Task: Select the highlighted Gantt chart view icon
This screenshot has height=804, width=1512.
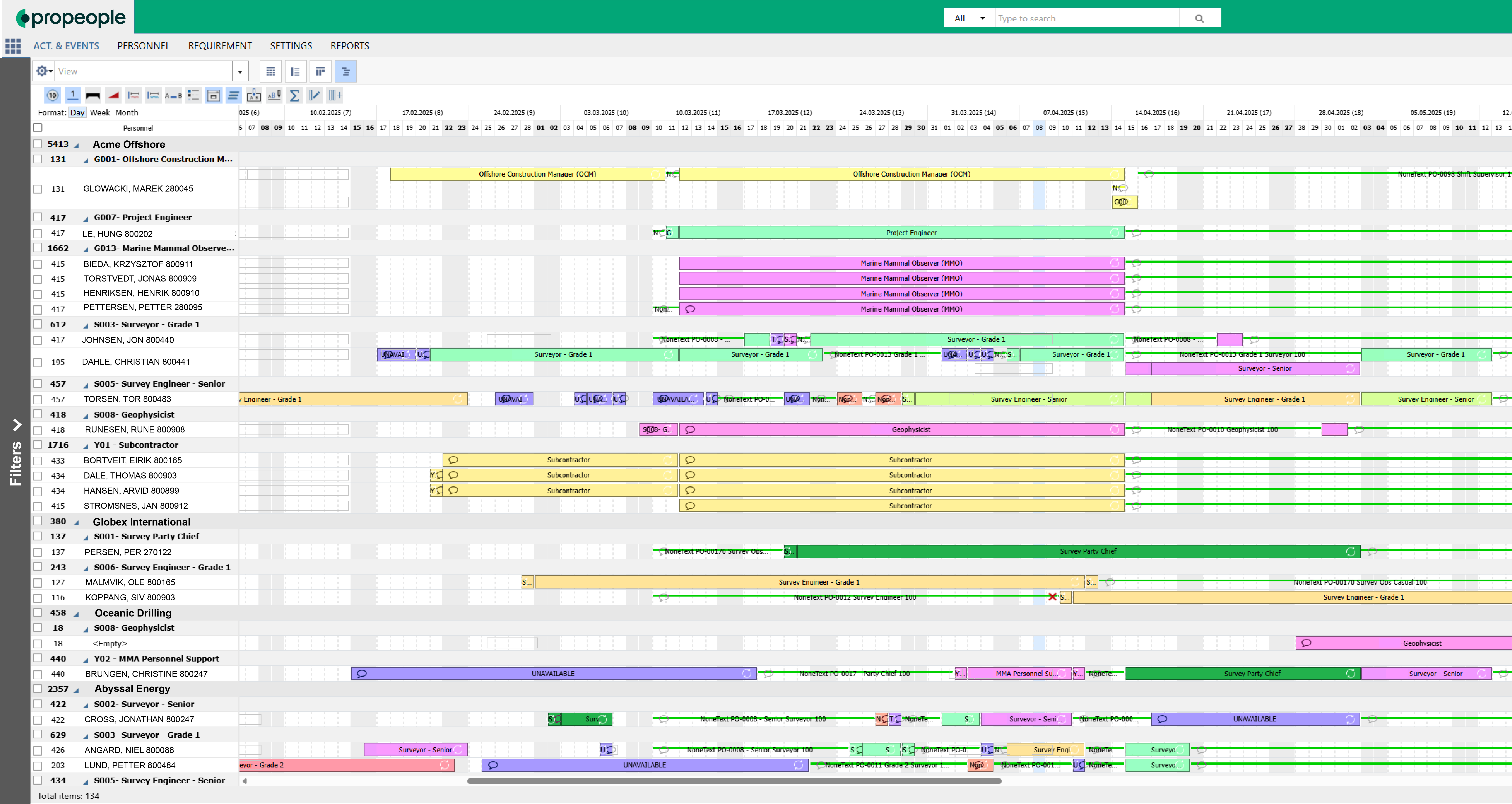Action: point(346,71)
